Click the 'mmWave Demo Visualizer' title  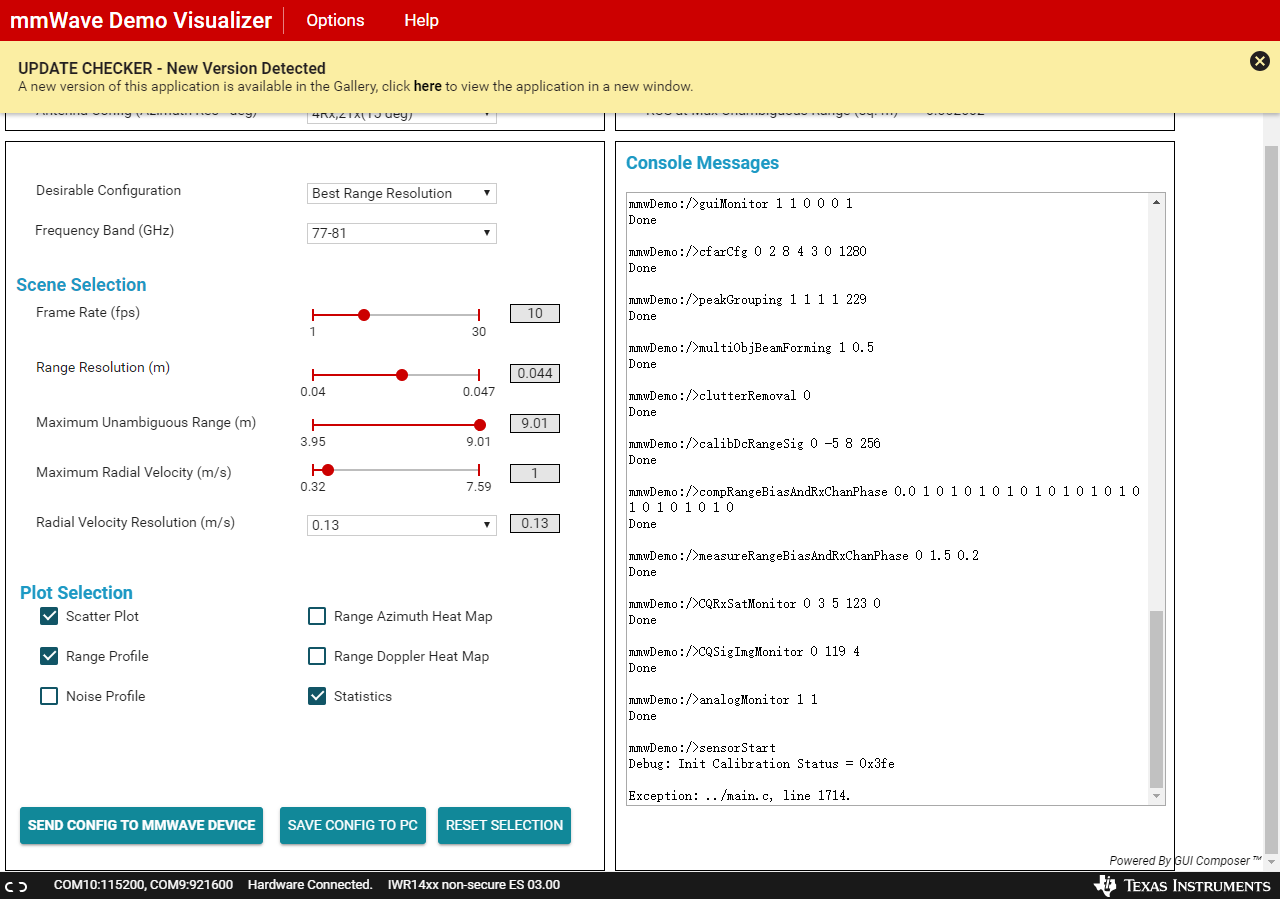[141, 20]
